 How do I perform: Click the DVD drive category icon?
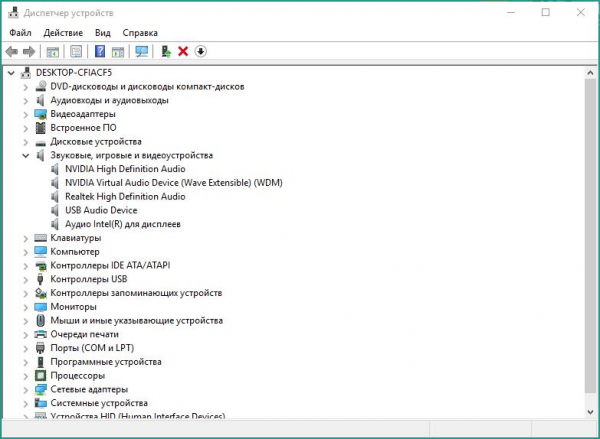pyautogui.click(x=41, y=86)
